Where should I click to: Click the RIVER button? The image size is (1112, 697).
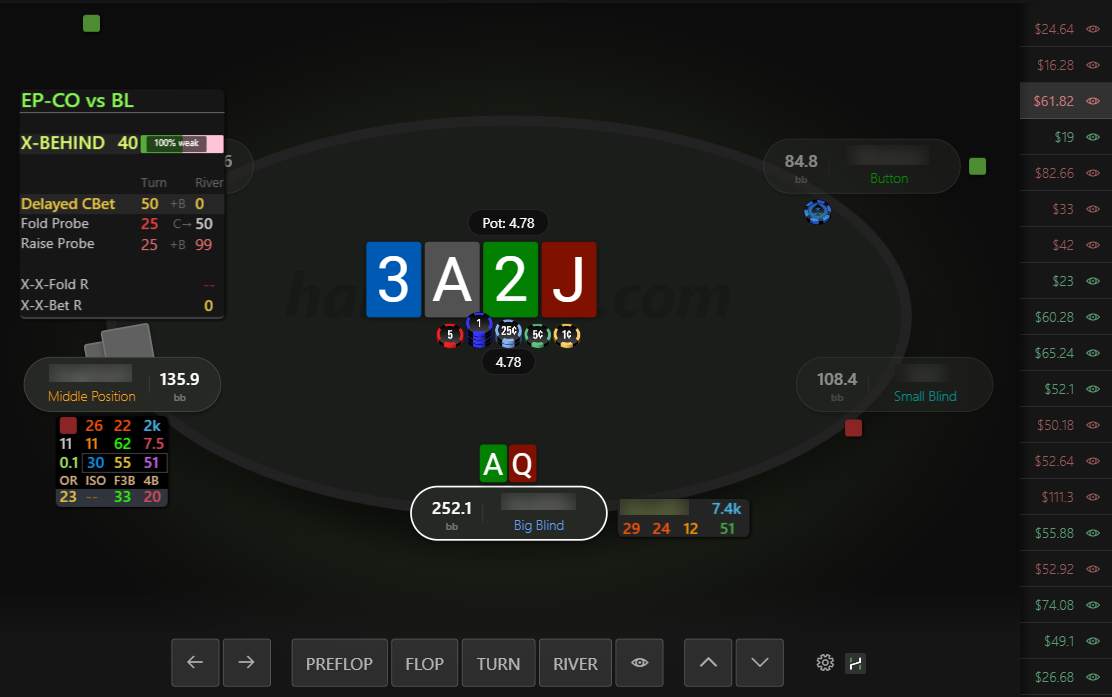coord(575,662)
